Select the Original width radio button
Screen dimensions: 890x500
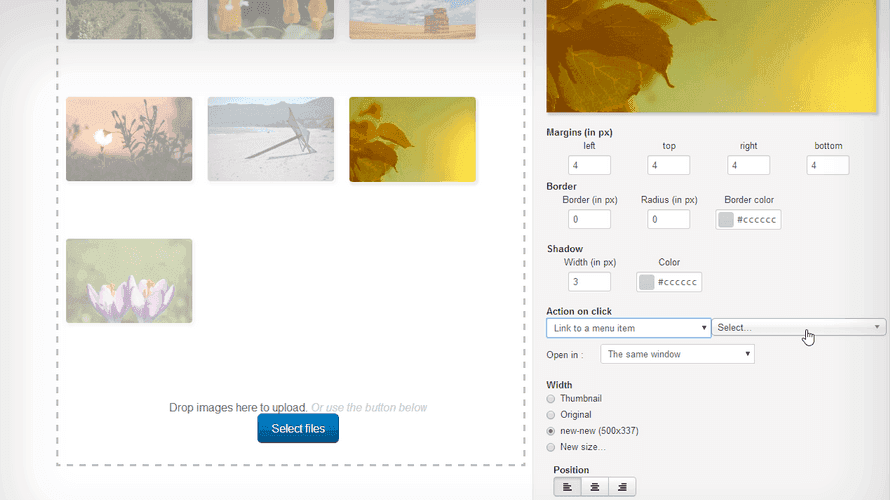551,414
